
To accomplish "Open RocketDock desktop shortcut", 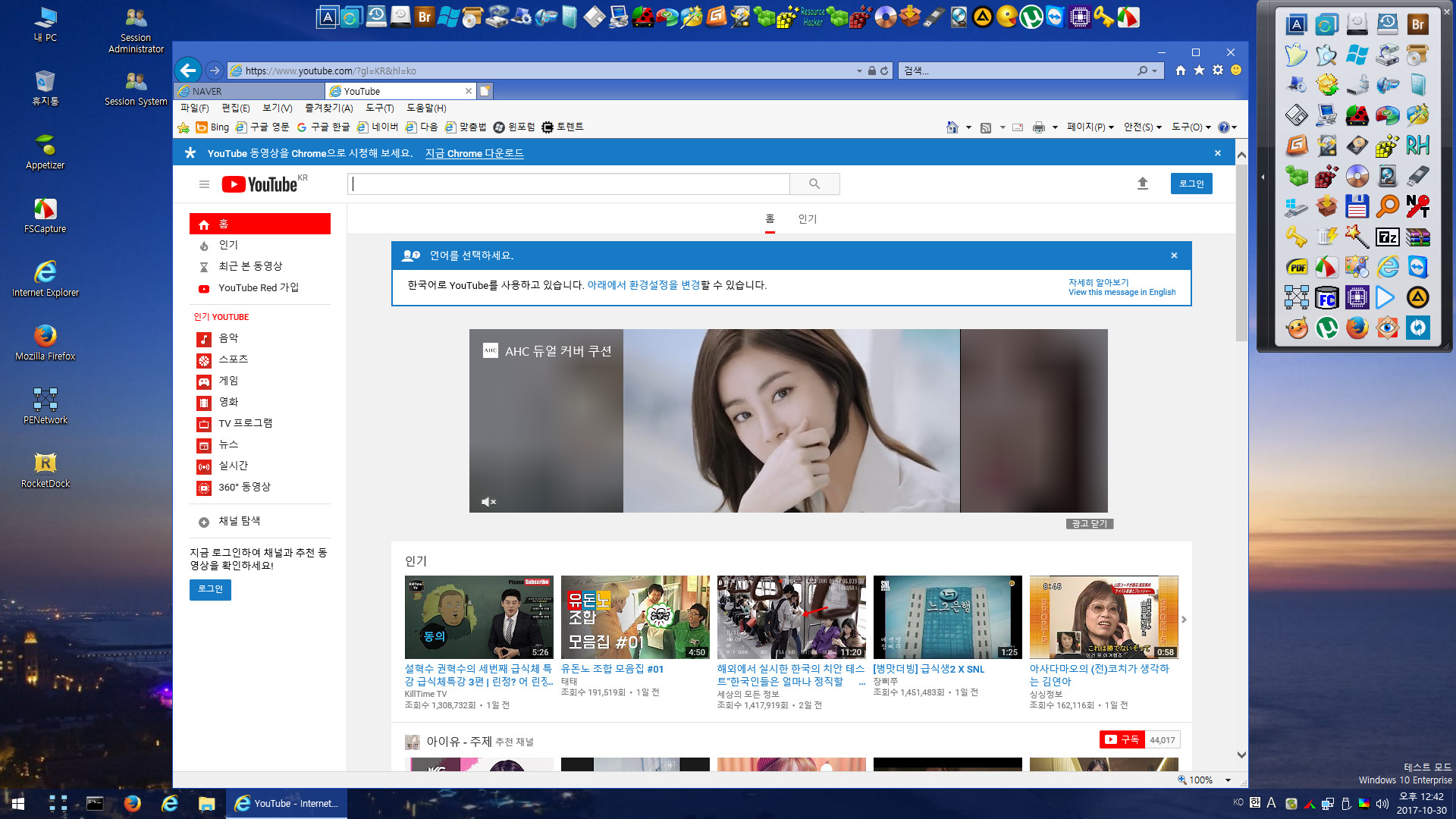I will 45,469.
